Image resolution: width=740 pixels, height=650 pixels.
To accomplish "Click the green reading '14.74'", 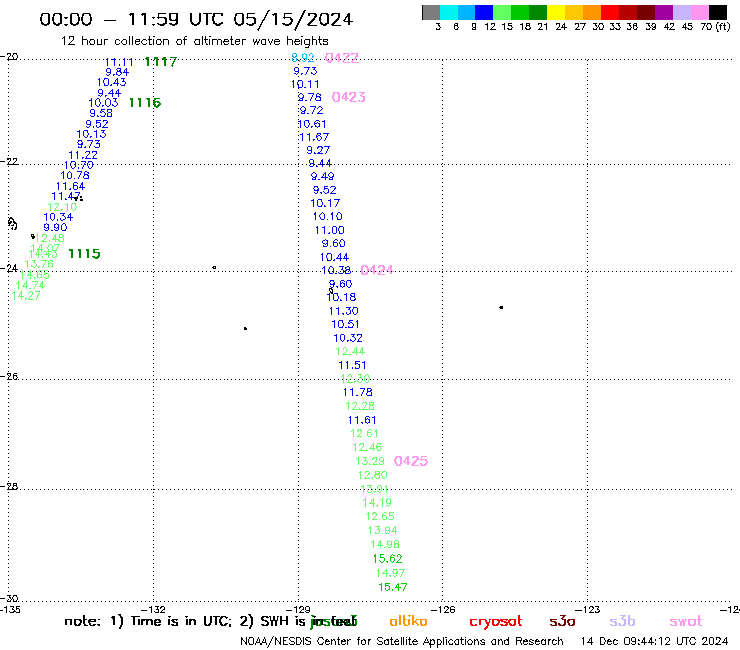I will coord(30,286).
